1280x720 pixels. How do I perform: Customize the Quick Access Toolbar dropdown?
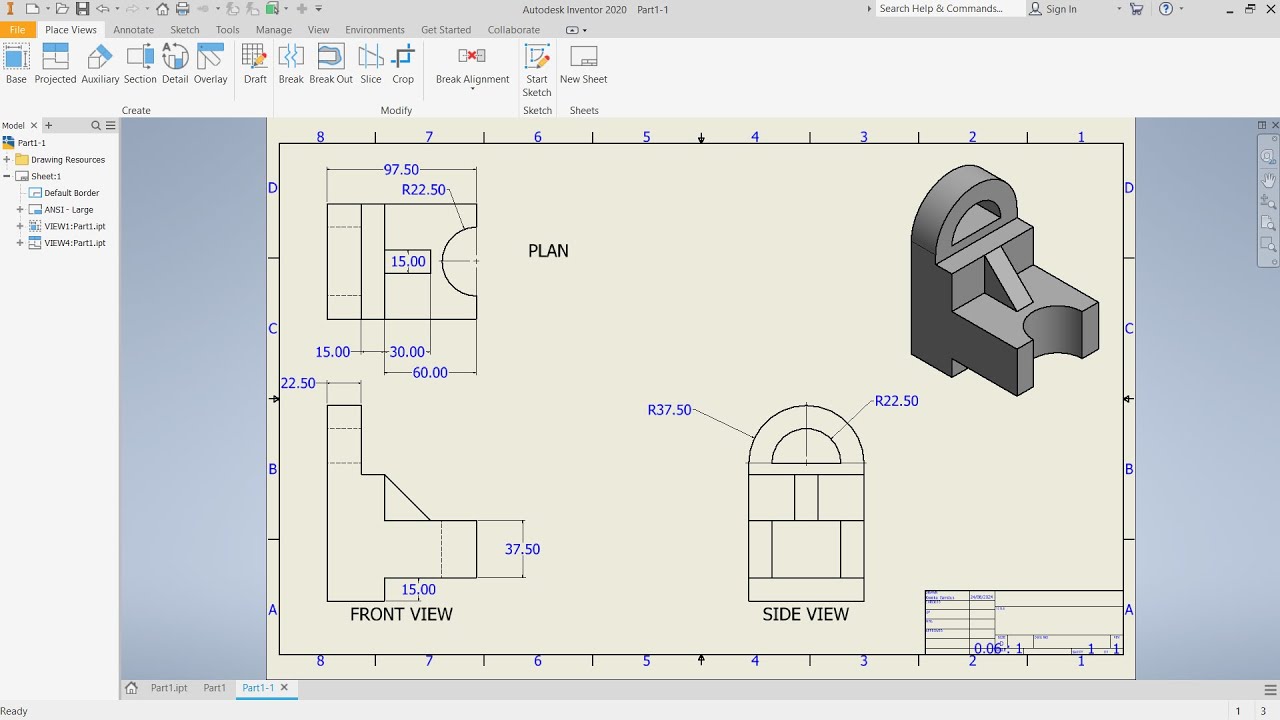click(318, 9)
